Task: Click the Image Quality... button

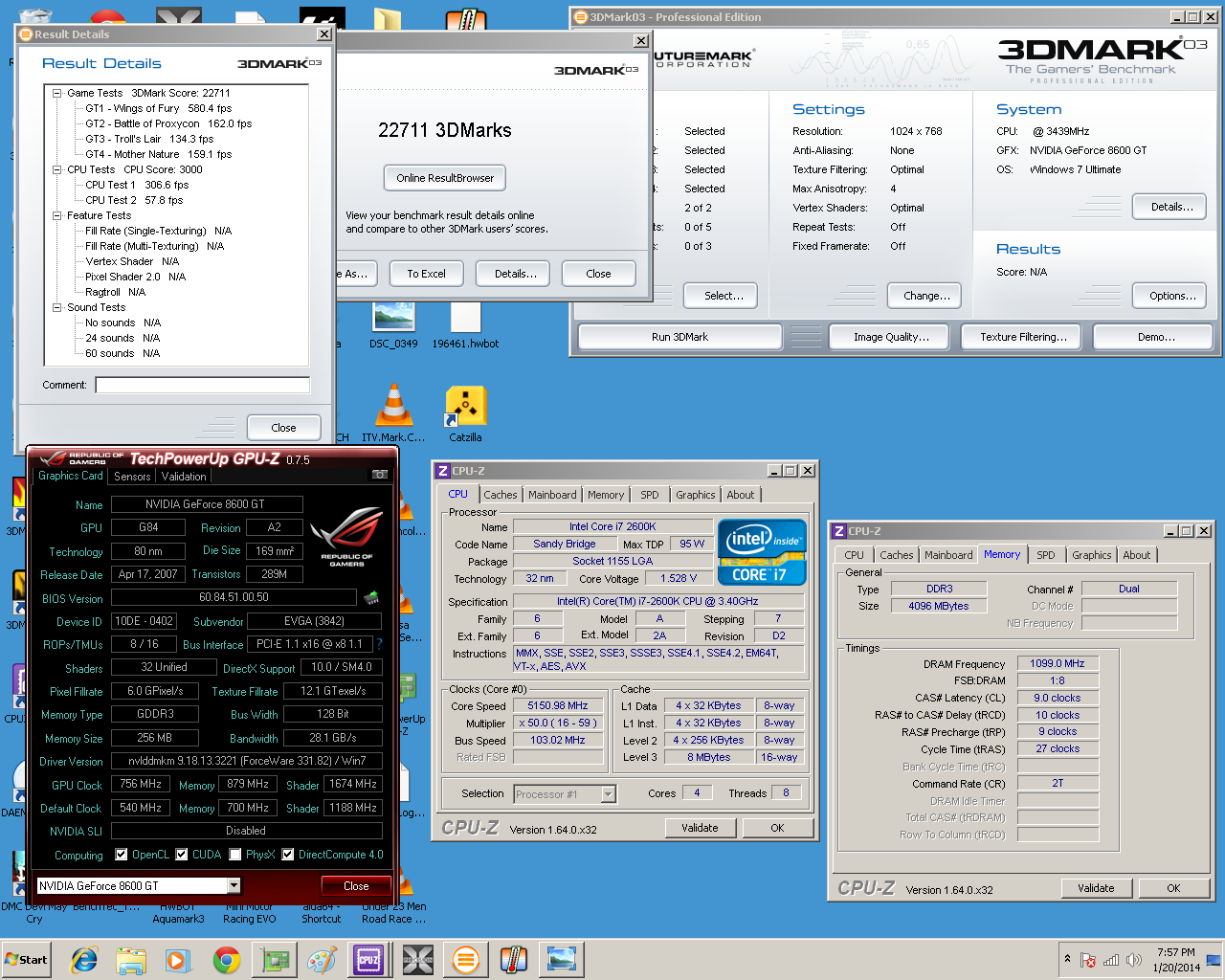Action: tap(891, 337)
